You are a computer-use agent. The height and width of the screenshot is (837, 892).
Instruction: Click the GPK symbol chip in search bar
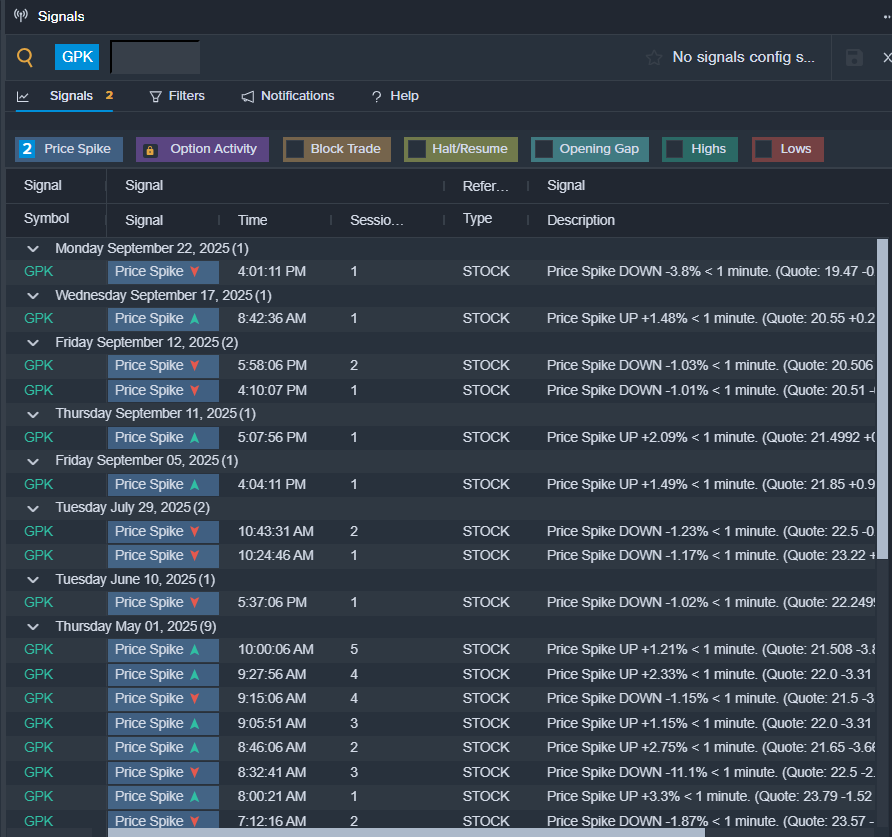77,57
